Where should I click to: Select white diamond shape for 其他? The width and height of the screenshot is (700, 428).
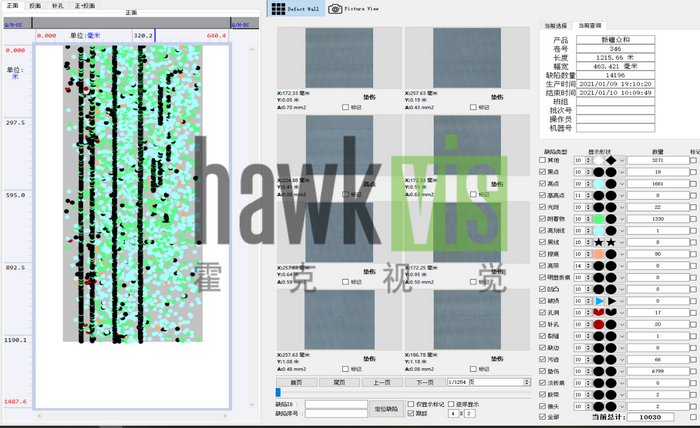click(599, 160)
